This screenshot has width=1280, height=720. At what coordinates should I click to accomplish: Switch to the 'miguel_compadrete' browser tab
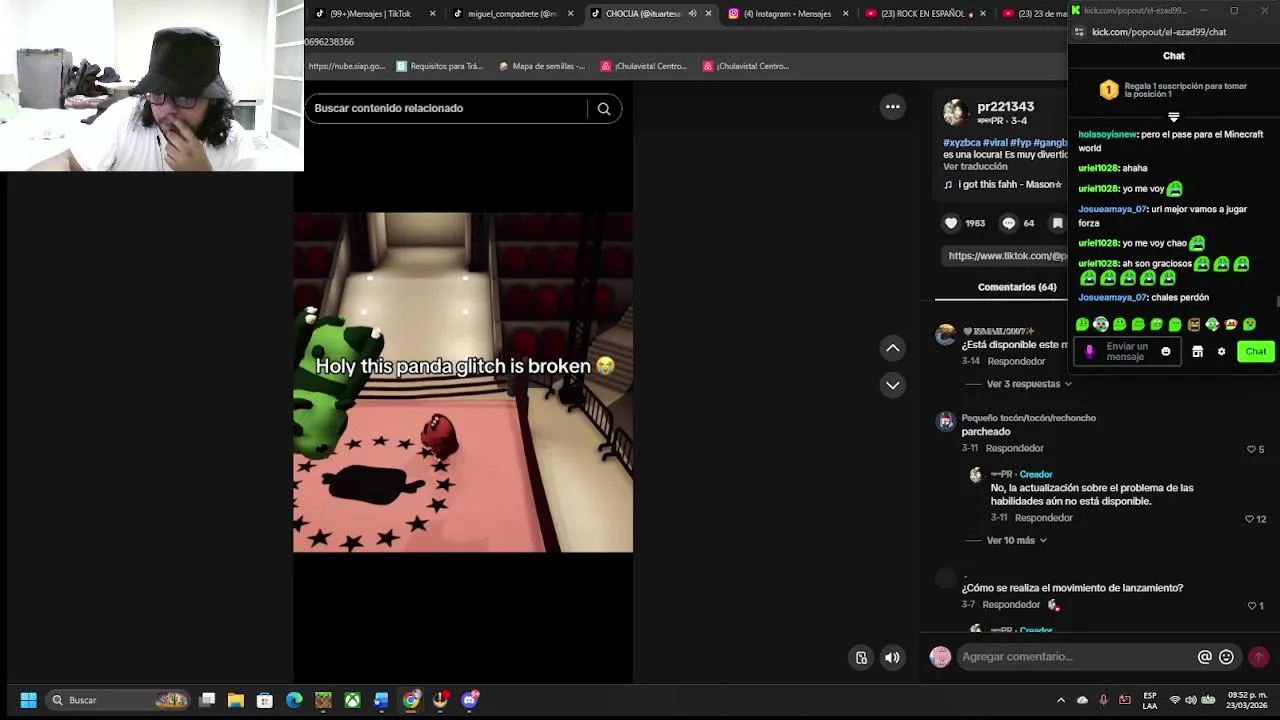tap(512, 13)
